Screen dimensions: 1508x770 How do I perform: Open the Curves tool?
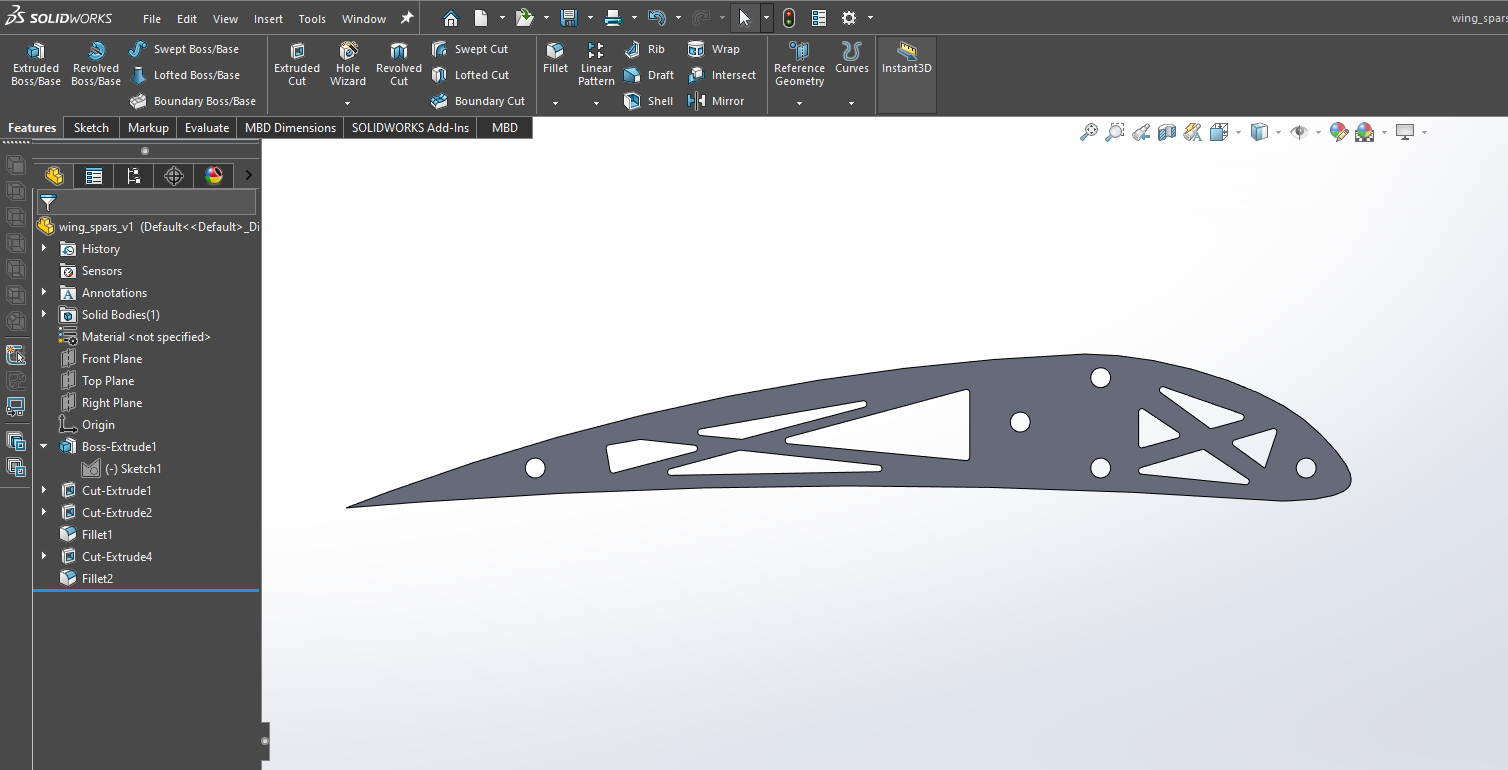click(852, 58)
